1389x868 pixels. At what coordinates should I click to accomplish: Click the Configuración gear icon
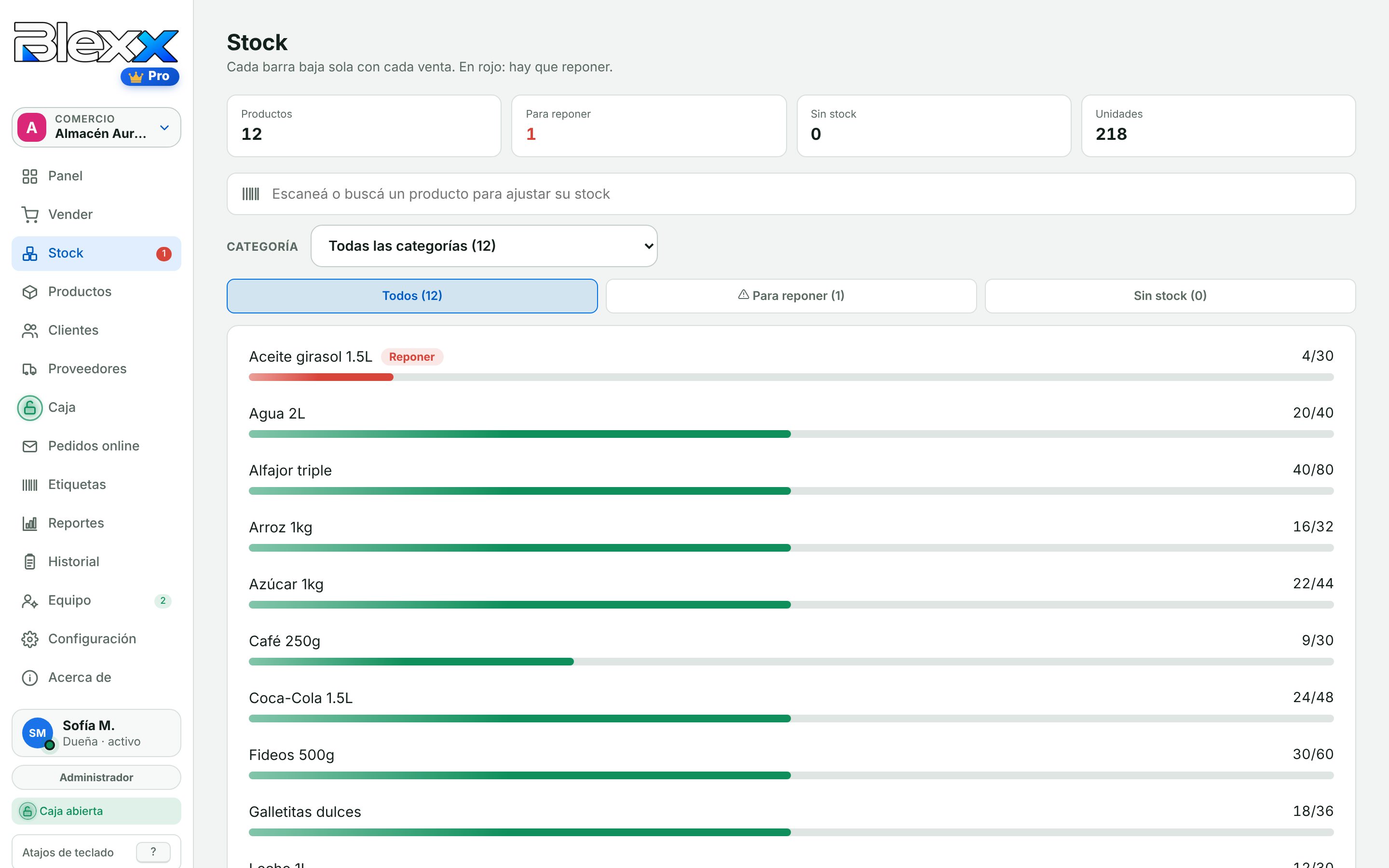[30, 639]
